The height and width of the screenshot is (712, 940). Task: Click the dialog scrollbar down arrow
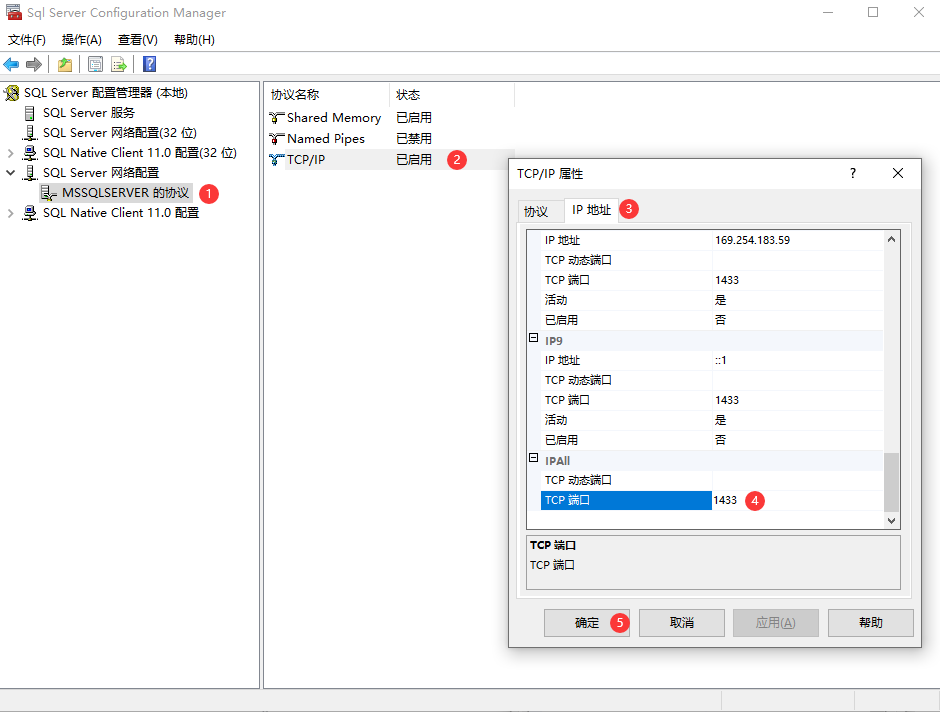coord(892,520)
